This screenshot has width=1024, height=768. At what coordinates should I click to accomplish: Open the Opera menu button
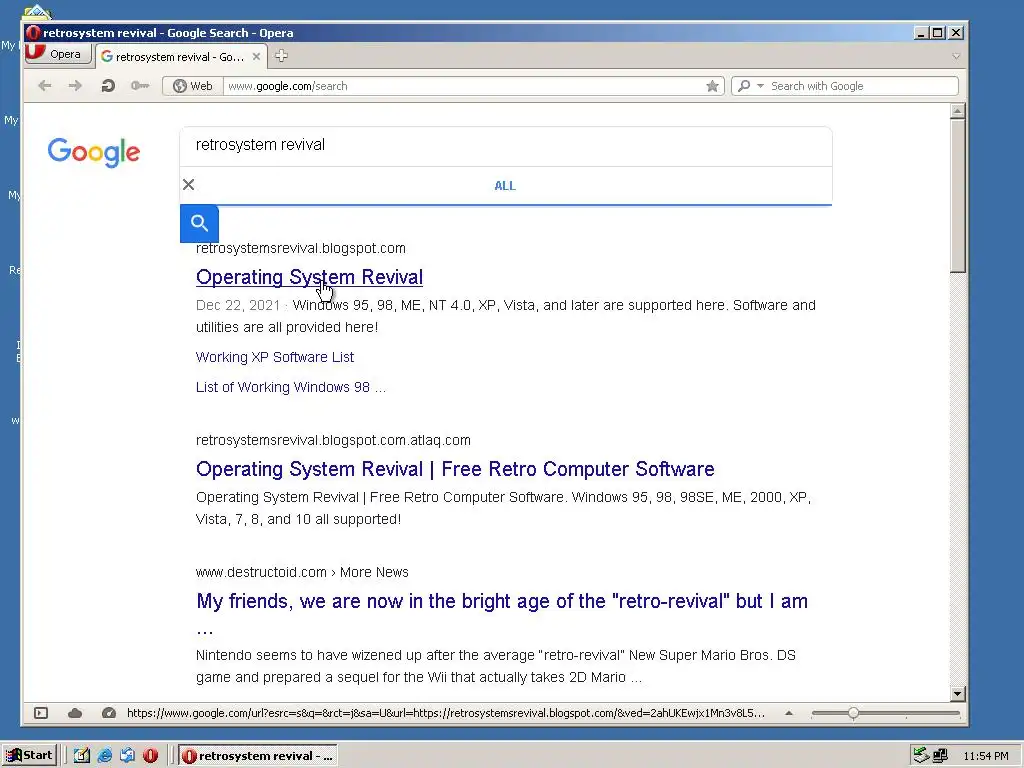point(57,54)
